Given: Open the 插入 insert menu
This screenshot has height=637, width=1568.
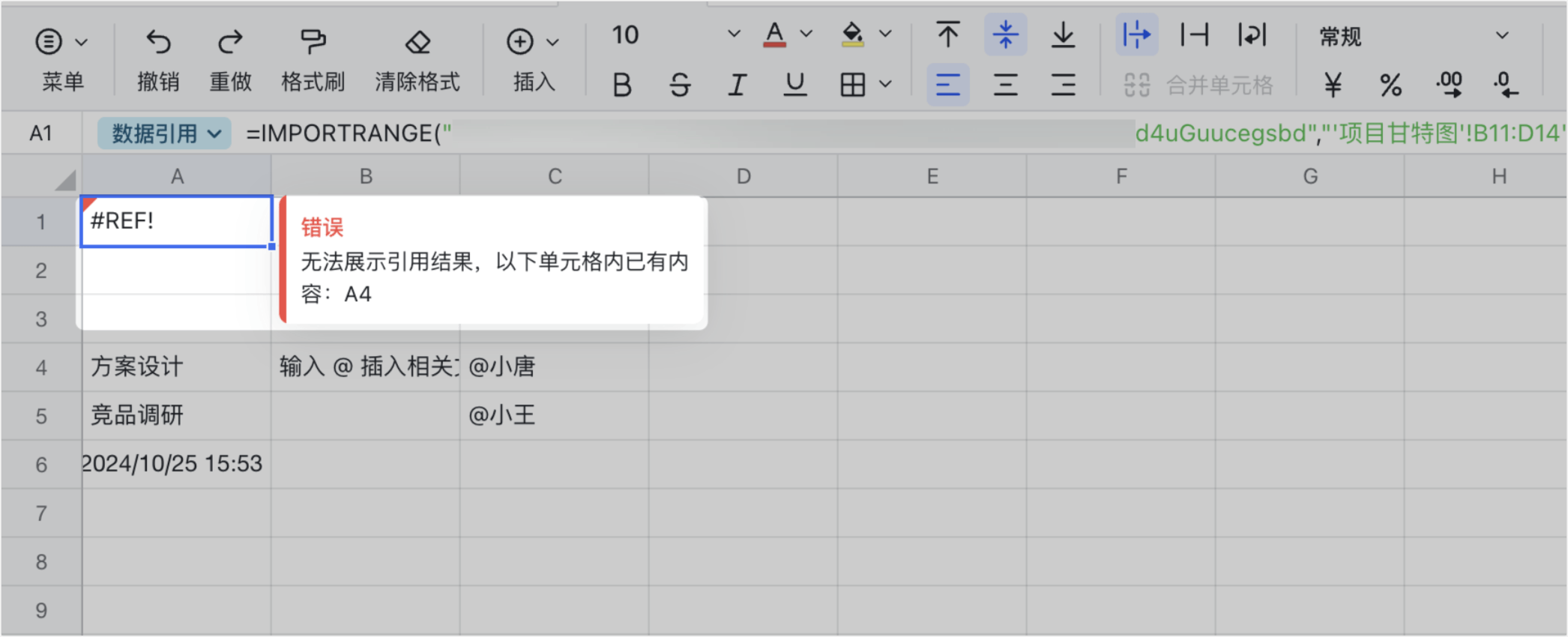Looking at the screenshot, I should [534, 43].
